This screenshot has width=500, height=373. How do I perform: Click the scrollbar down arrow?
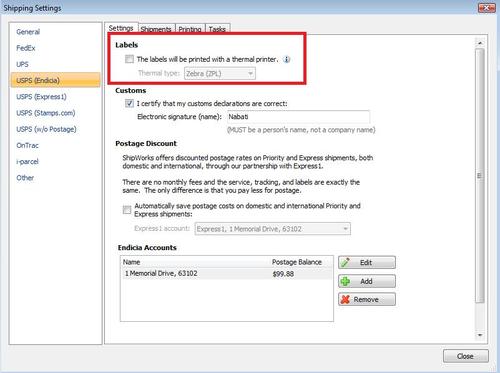(480, 335)
